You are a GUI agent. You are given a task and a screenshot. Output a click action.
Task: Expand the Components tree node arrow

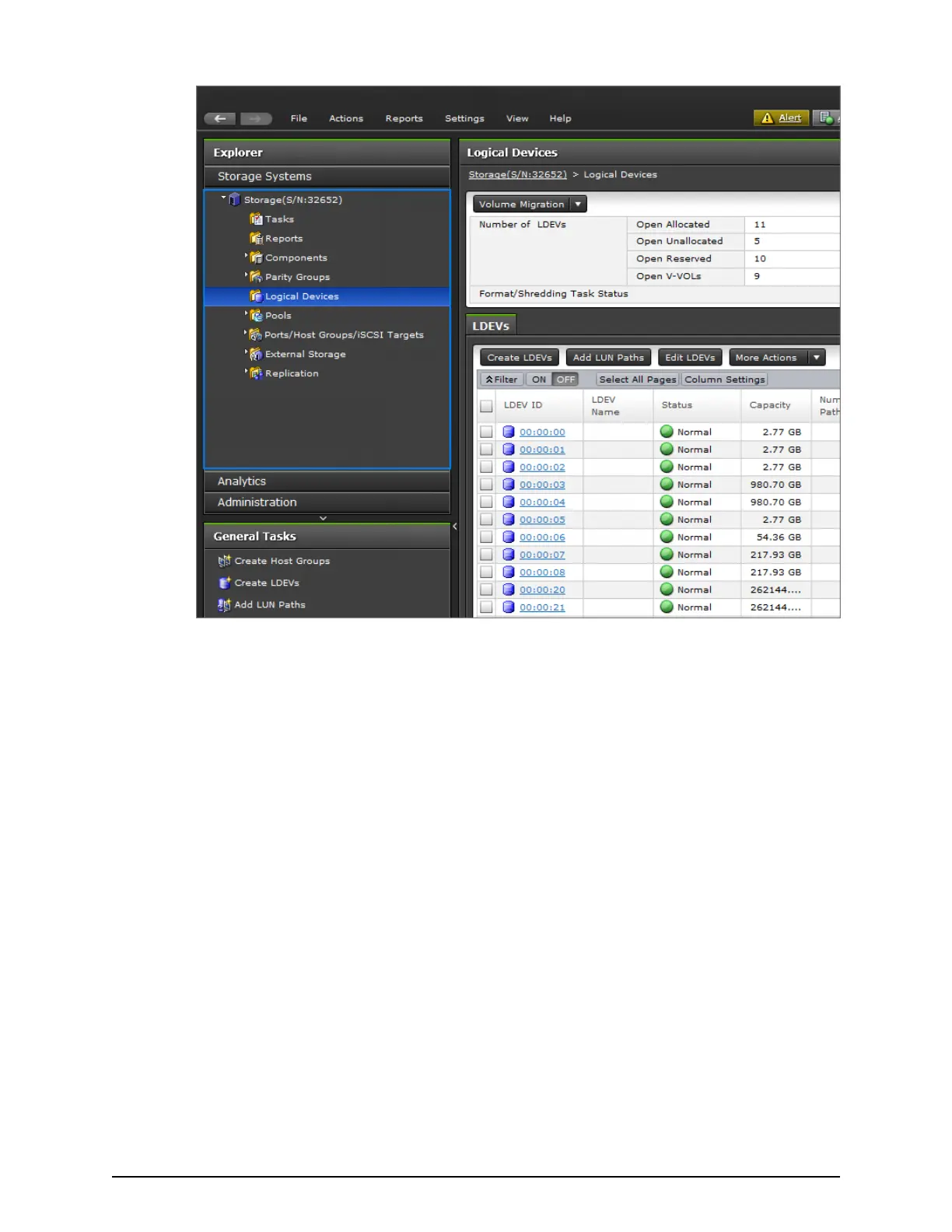tap(246, 255)
